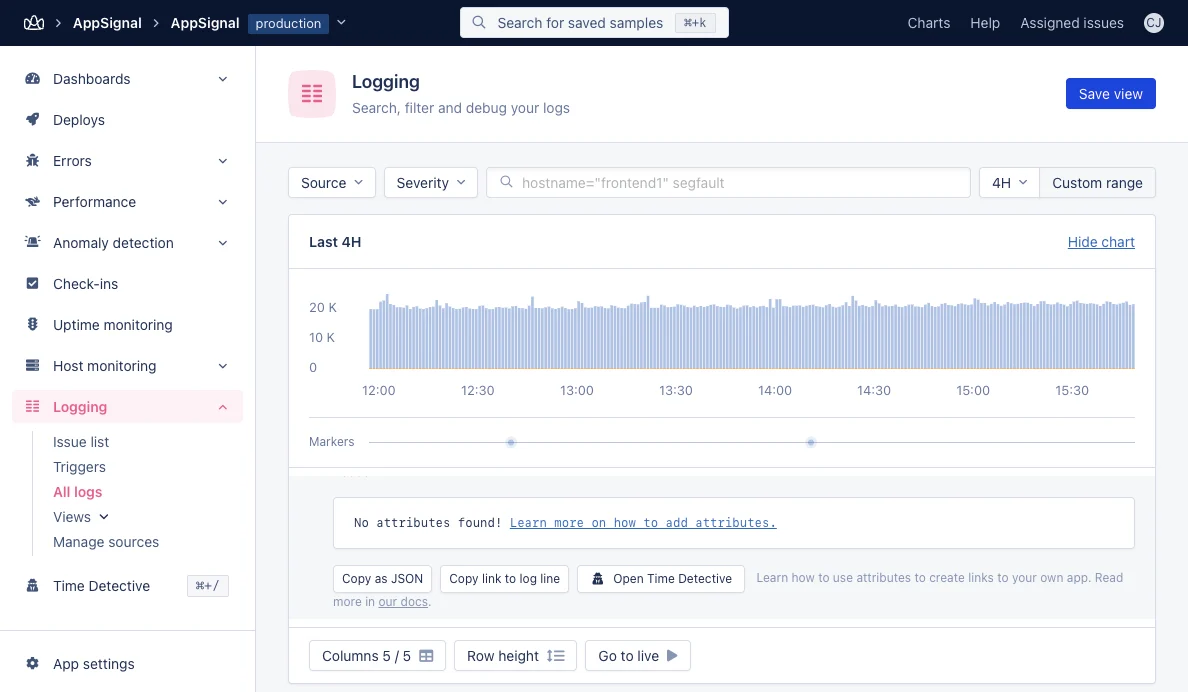Click the Custom range button
Image resolution: width=1188 pixels, height=692 pixels.
pyautogui.click(x=1097, y=183)
